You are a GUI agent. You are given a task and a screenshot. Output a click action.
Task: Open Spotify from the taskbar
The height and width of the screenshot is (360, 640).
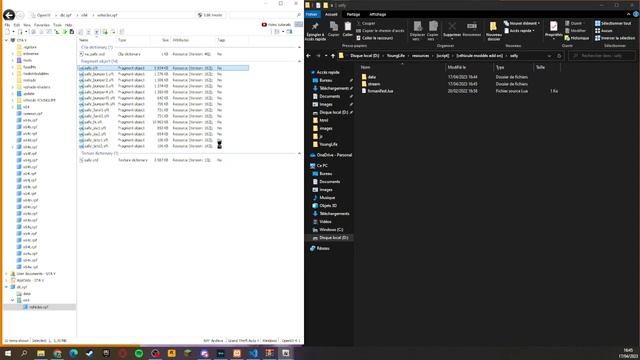point(139,353)
